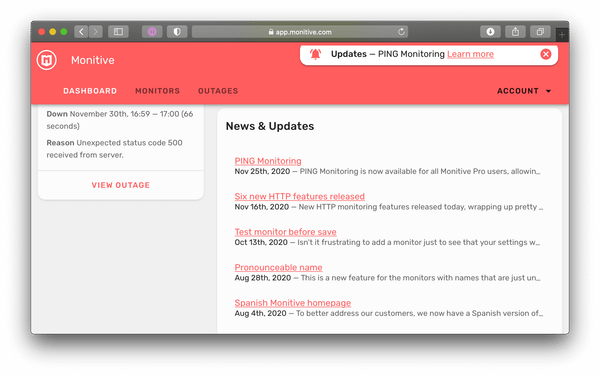Click the Monitive brand name
This screenshot has height=375, width=600.
[x=93, y=60]
